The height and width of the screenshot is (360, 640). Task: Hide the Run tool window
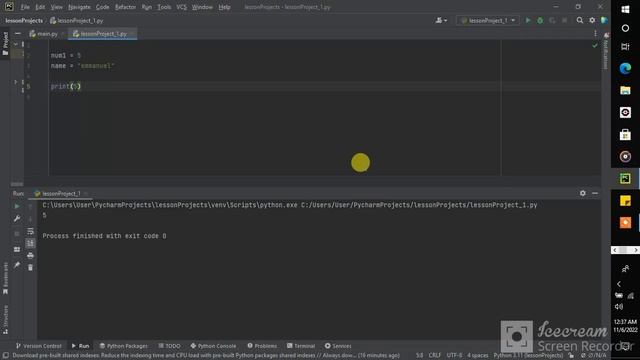click(595, 193)
